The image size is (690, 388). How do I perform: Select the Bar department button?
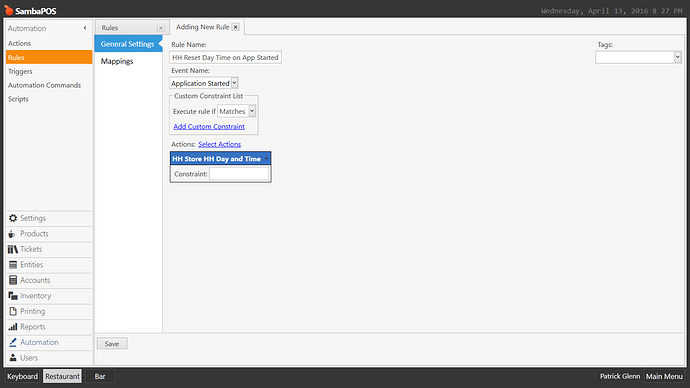100,377
